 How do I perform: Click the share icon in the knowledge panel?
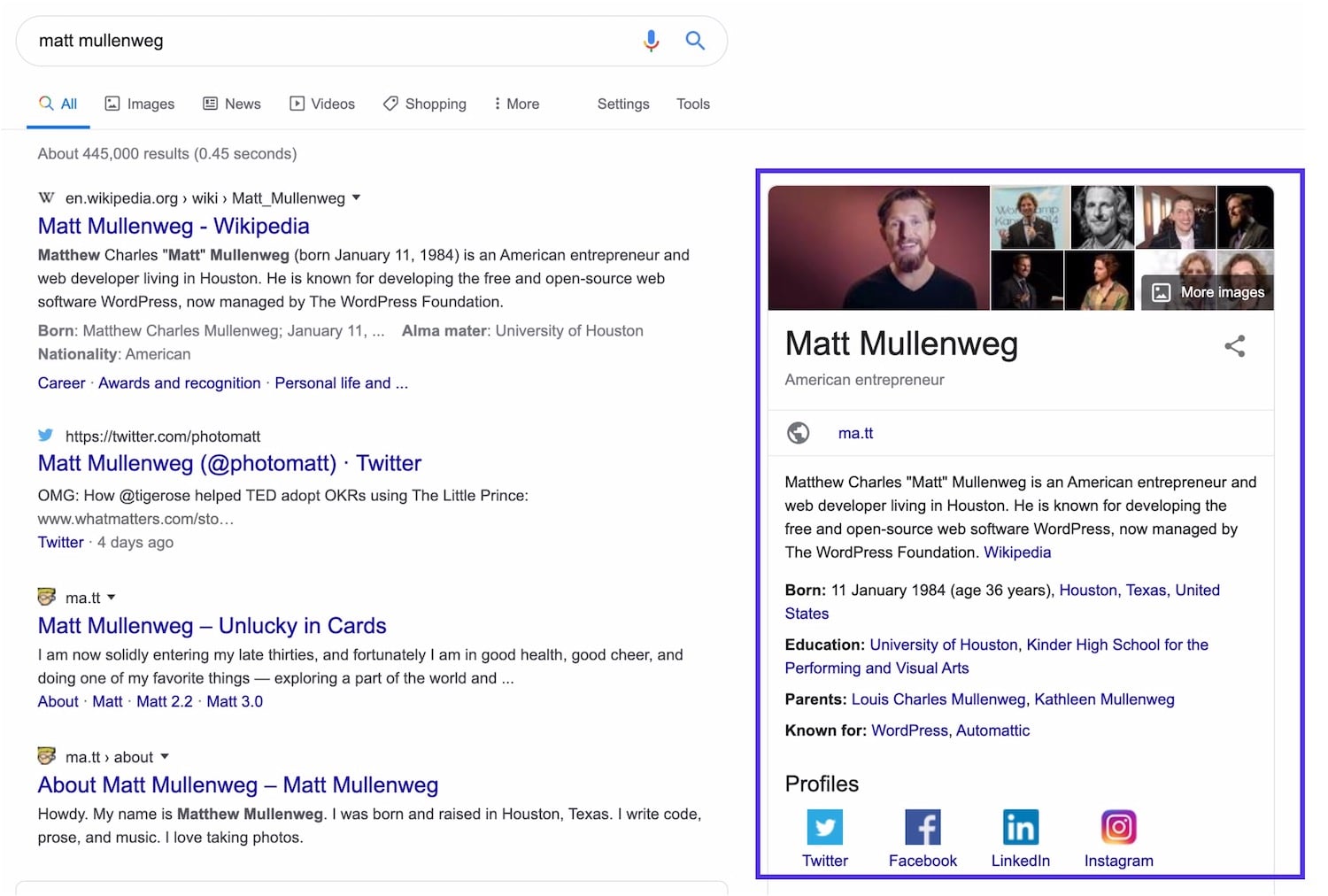point(1235,346)
